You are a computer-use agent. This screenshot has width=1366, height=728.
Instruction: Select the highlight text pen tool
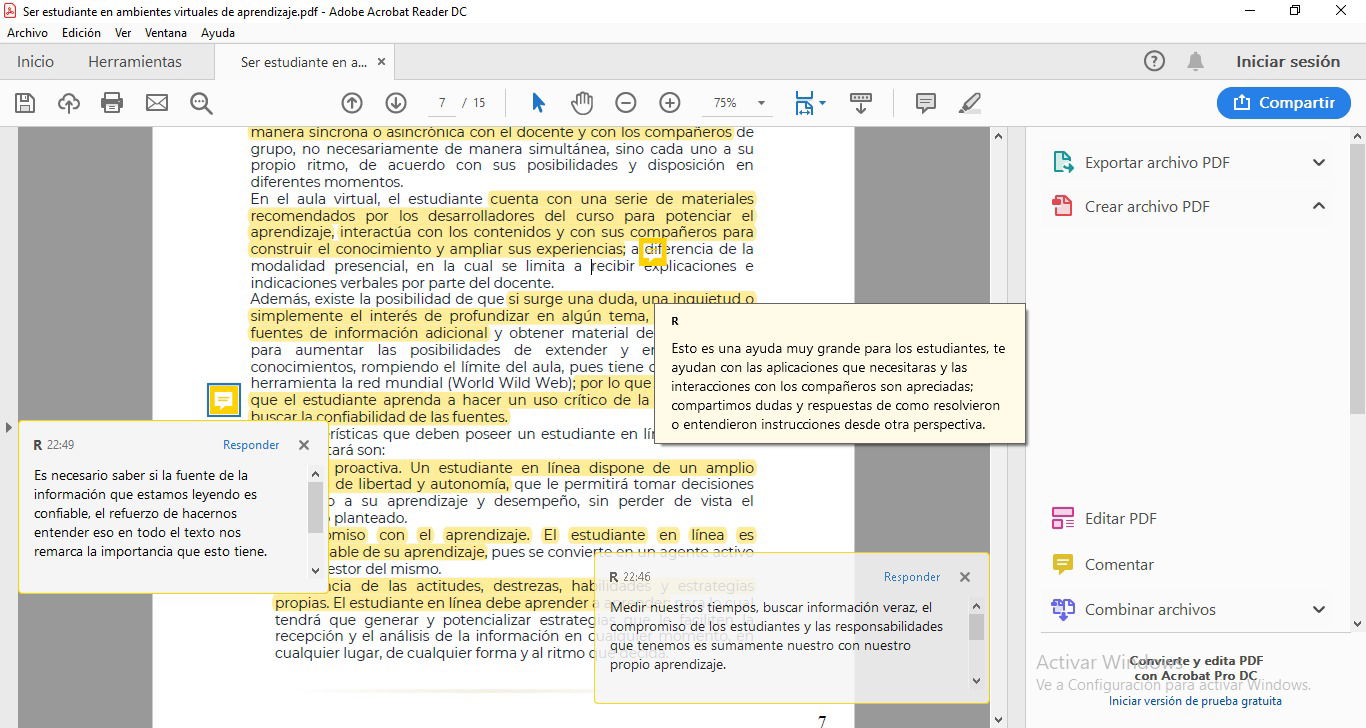click(969, 103)
